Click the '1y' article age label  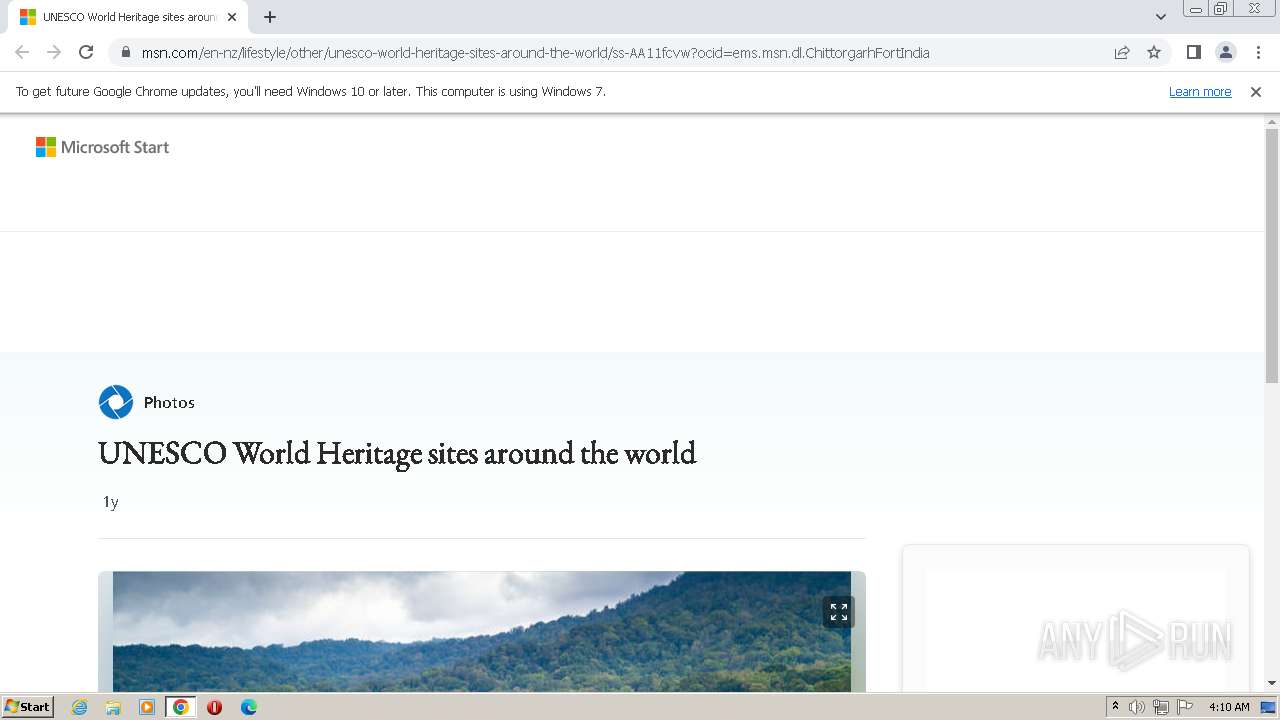click(x=111, y=502)
